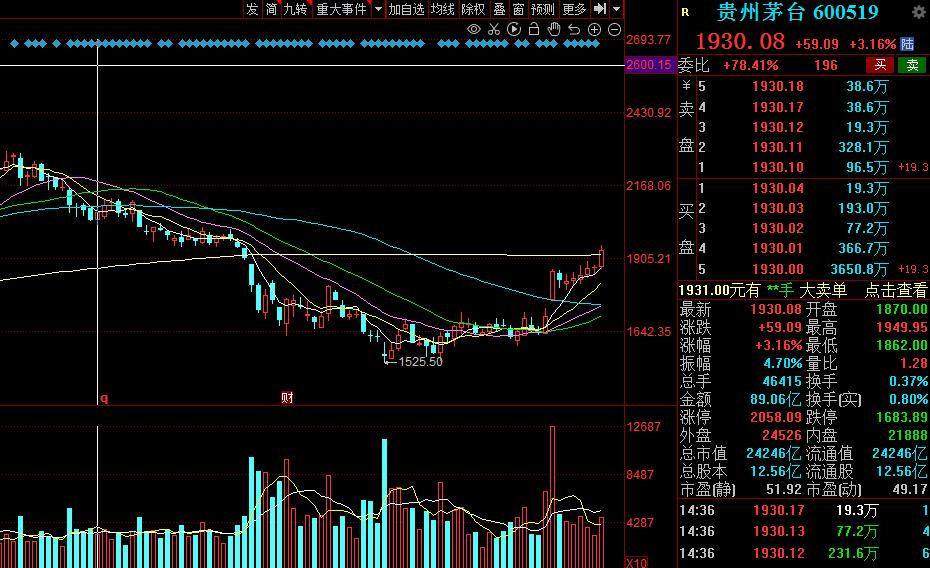Image resolution: width=930 pixels, height=568 pixels.
Task: Click the 涨停 value 2058.09
Action: [x=776, y=417]
